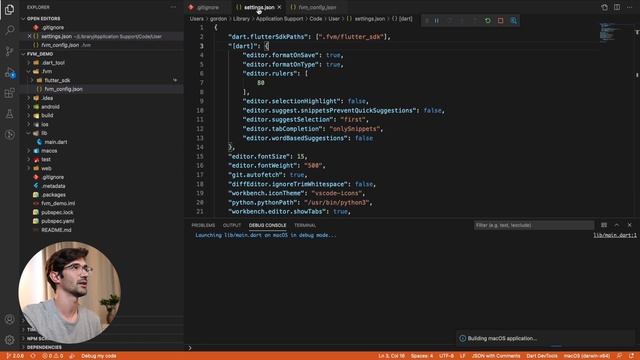Change encoding via UTF-8 status item
The width and height of the screenshot is (640, 360).
(x=446, y=356)
